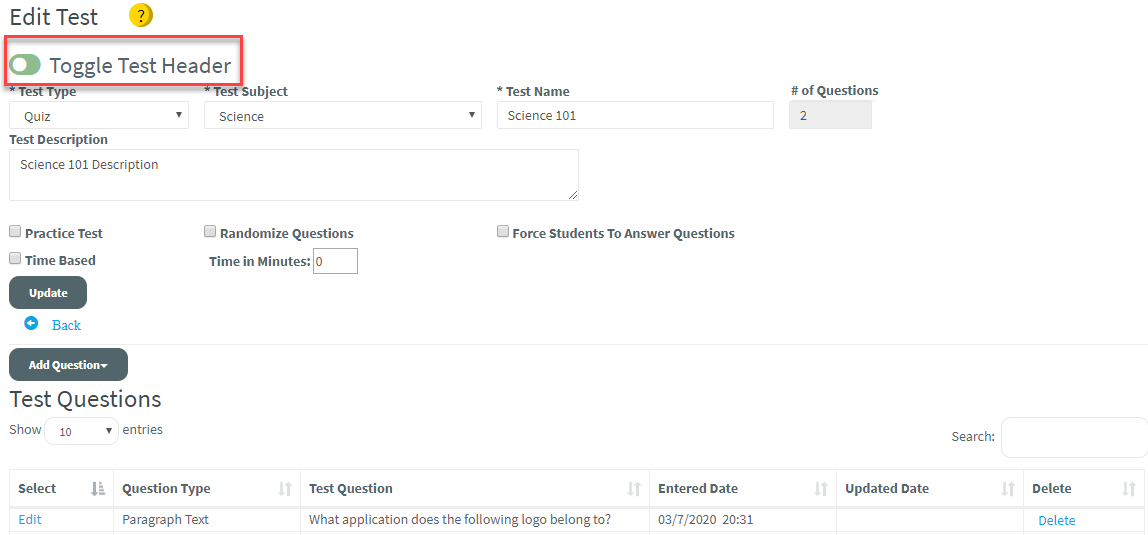
Task: Click the yellow help question mark icon
Action: 141,16
